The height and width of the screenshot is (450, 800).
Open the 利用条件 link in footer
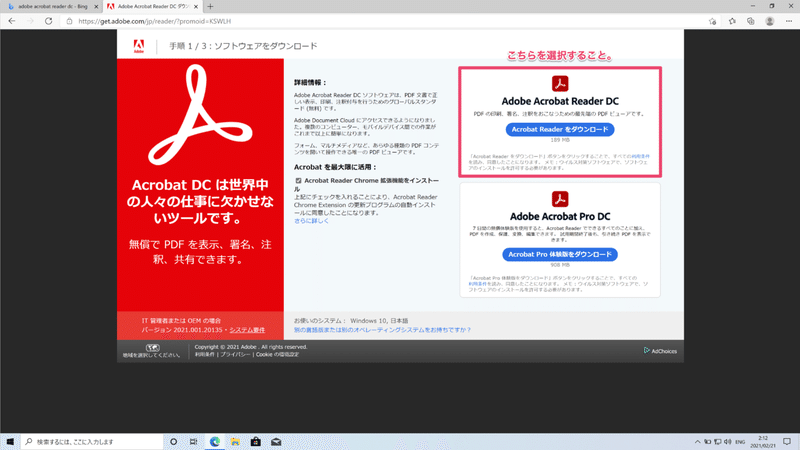tap(205, 354)
